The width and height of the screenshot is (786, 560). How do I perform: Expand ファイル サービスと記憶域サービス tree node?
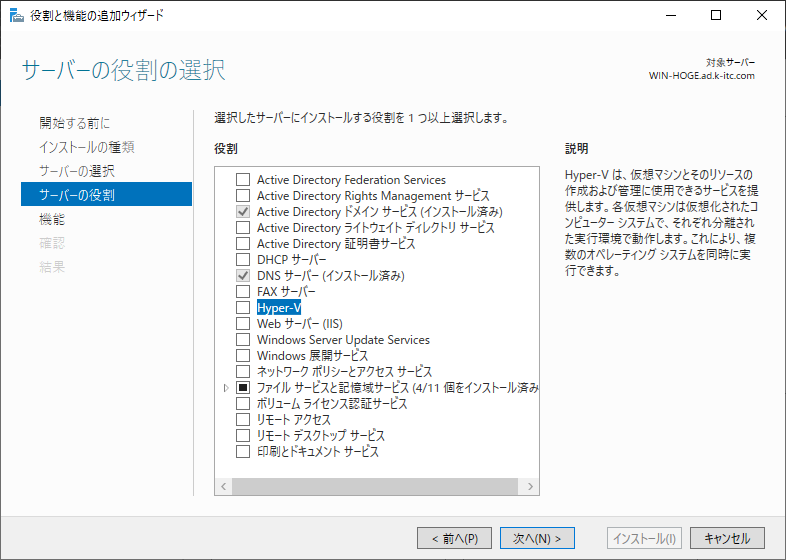tap(226, 388)
